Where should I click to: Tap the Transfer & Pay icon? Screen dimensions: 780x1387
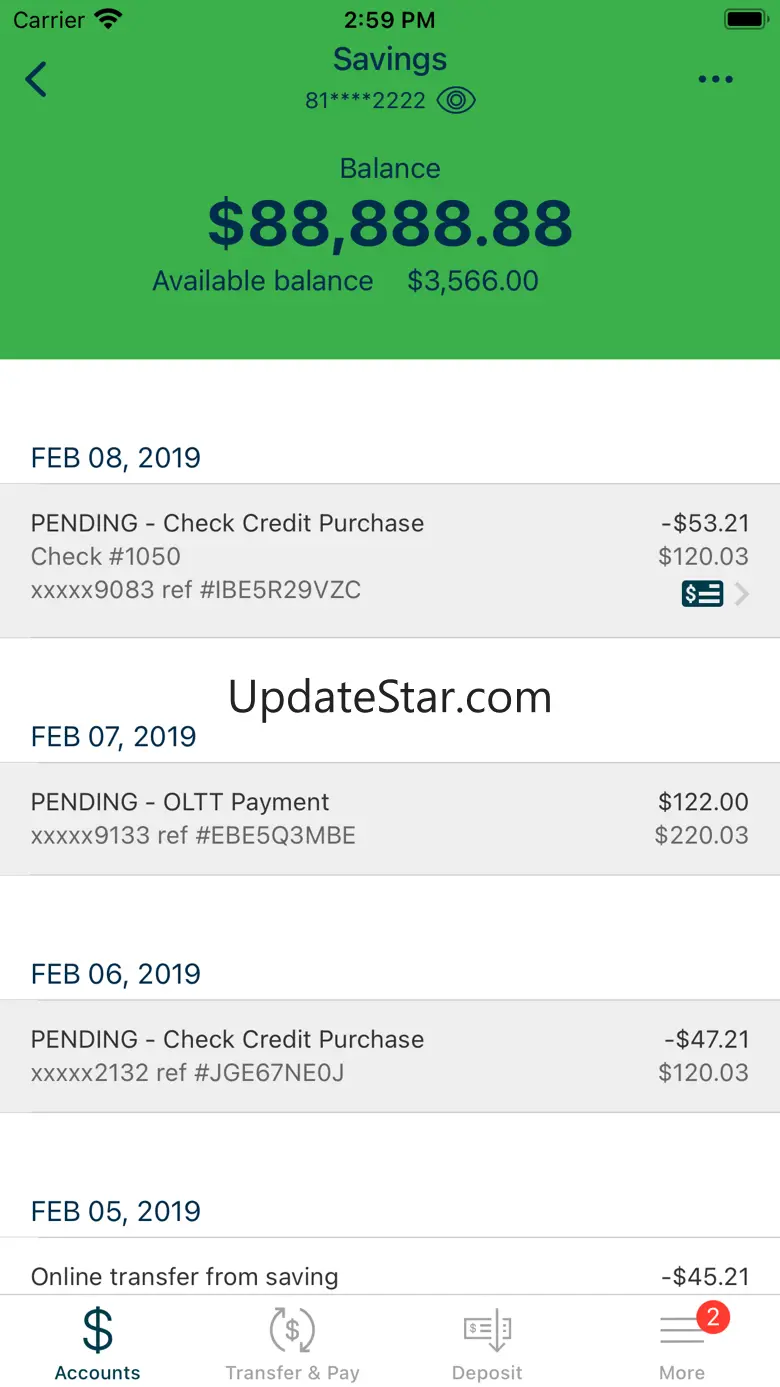[x=292, y=1330]
